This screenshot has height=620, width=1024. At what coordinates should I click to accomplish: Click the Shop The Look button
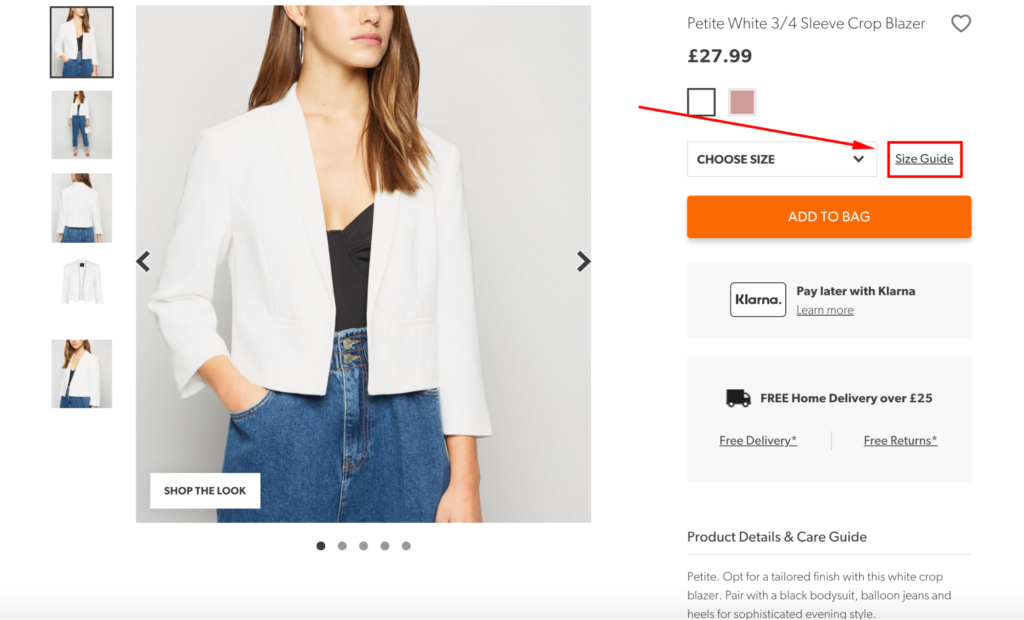pos(205,491)
